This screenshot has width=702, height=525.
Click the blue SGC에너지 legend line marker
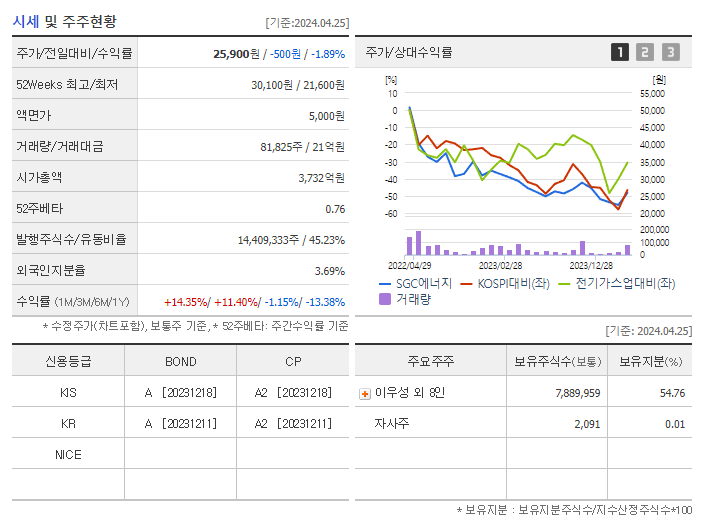point(385,284)
